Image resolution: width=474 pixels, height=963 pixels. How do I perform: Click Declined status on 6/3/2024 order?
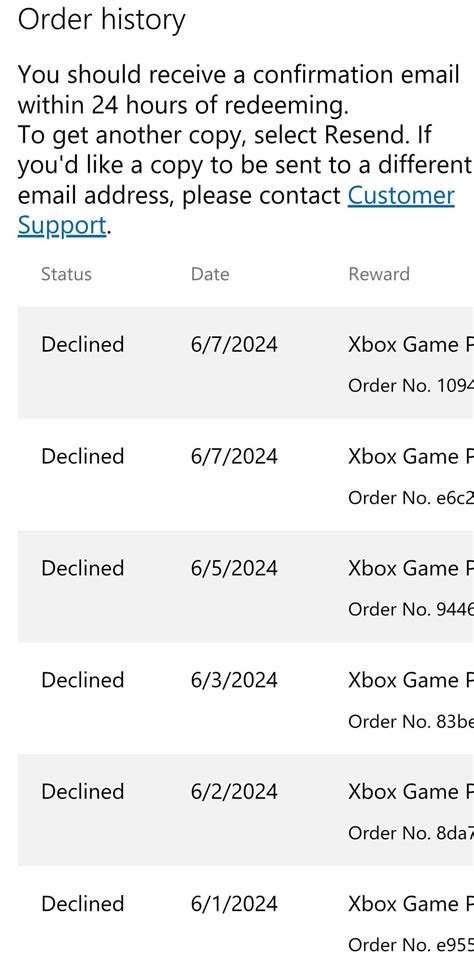pos(82,680)
